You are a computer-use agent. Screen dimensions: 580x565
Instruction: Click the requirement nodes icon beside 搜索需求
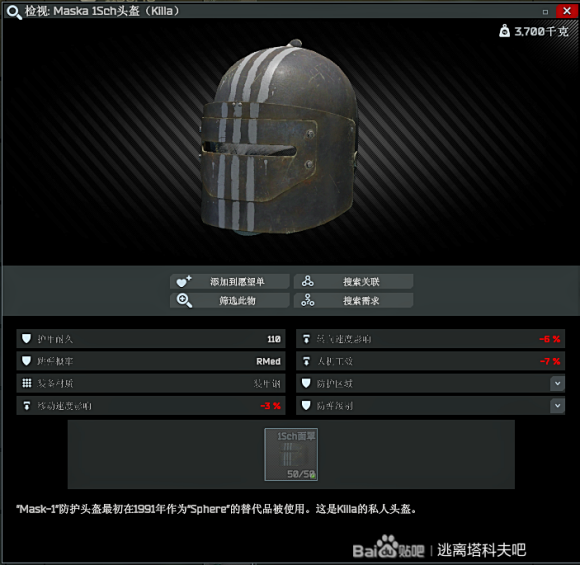point(307,300)
